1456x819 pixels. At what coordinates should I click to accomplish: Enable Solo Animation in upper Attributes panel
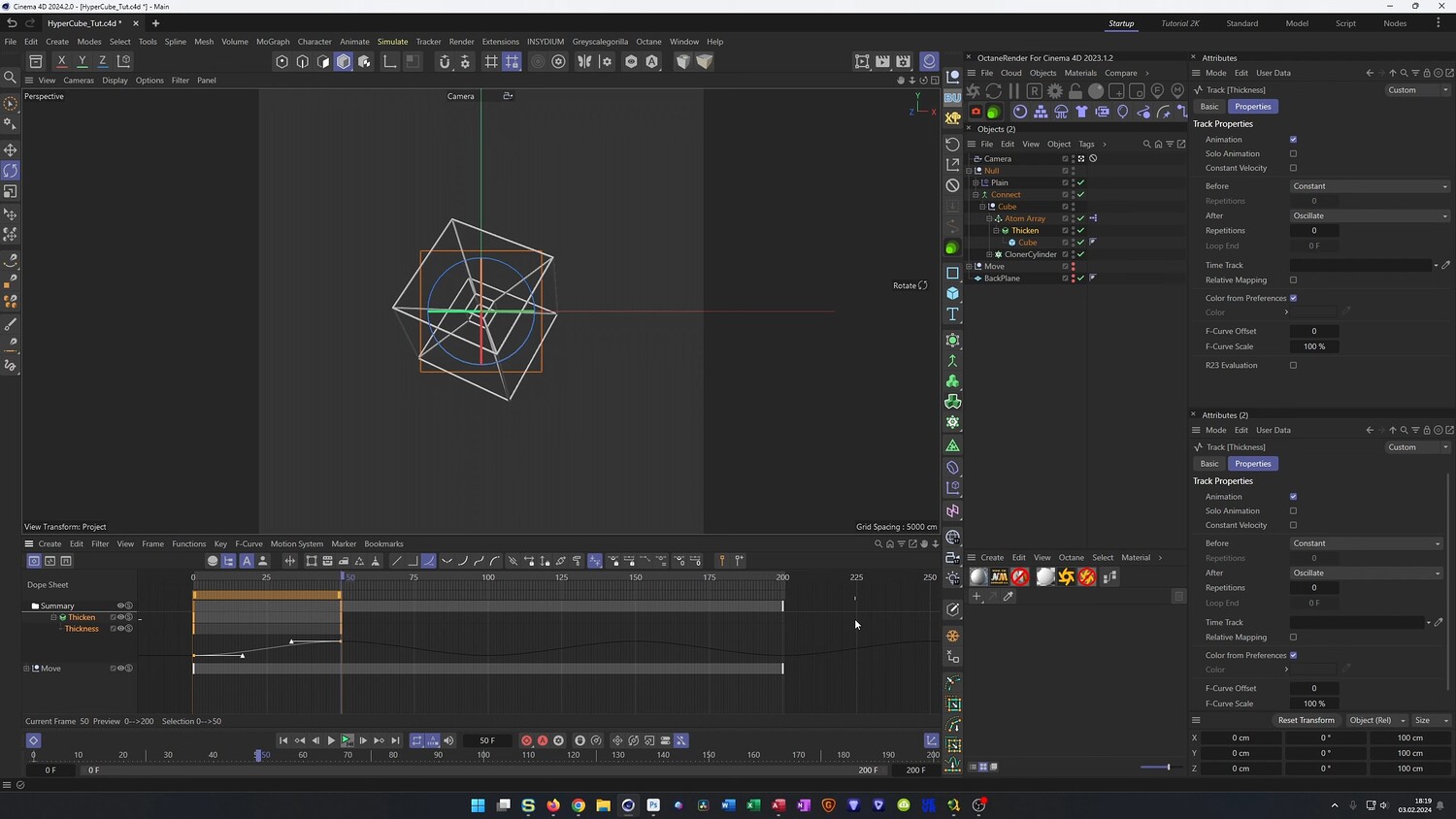1293,153
